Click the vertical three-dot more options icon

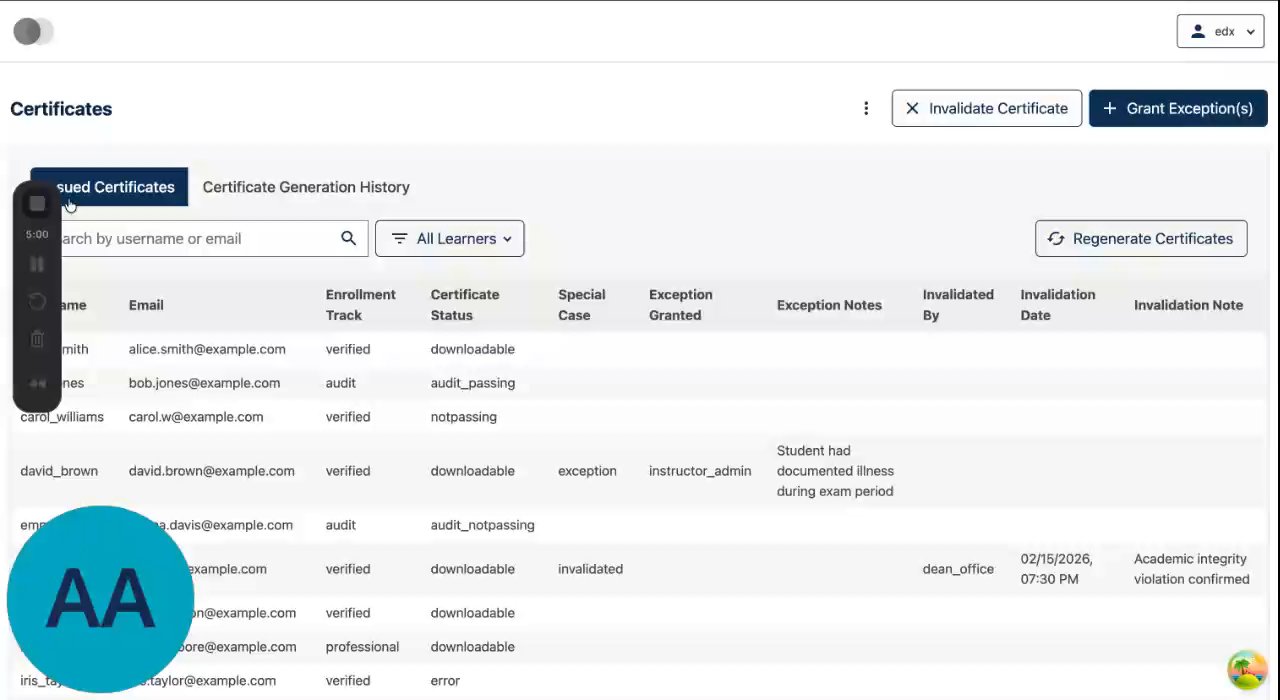click(x=866, y=108)
